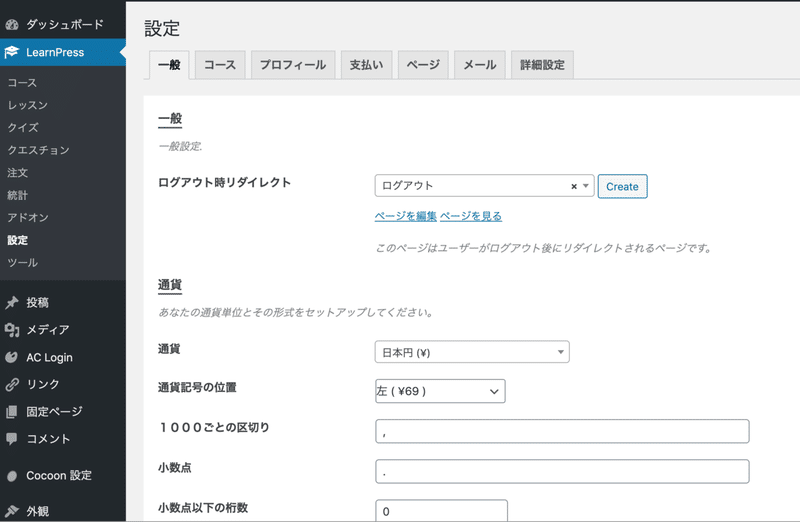The height and width of the screenshot is (522, 800).
Task: Open コース in the LearnPress submenu
Action: coord(22,83)
